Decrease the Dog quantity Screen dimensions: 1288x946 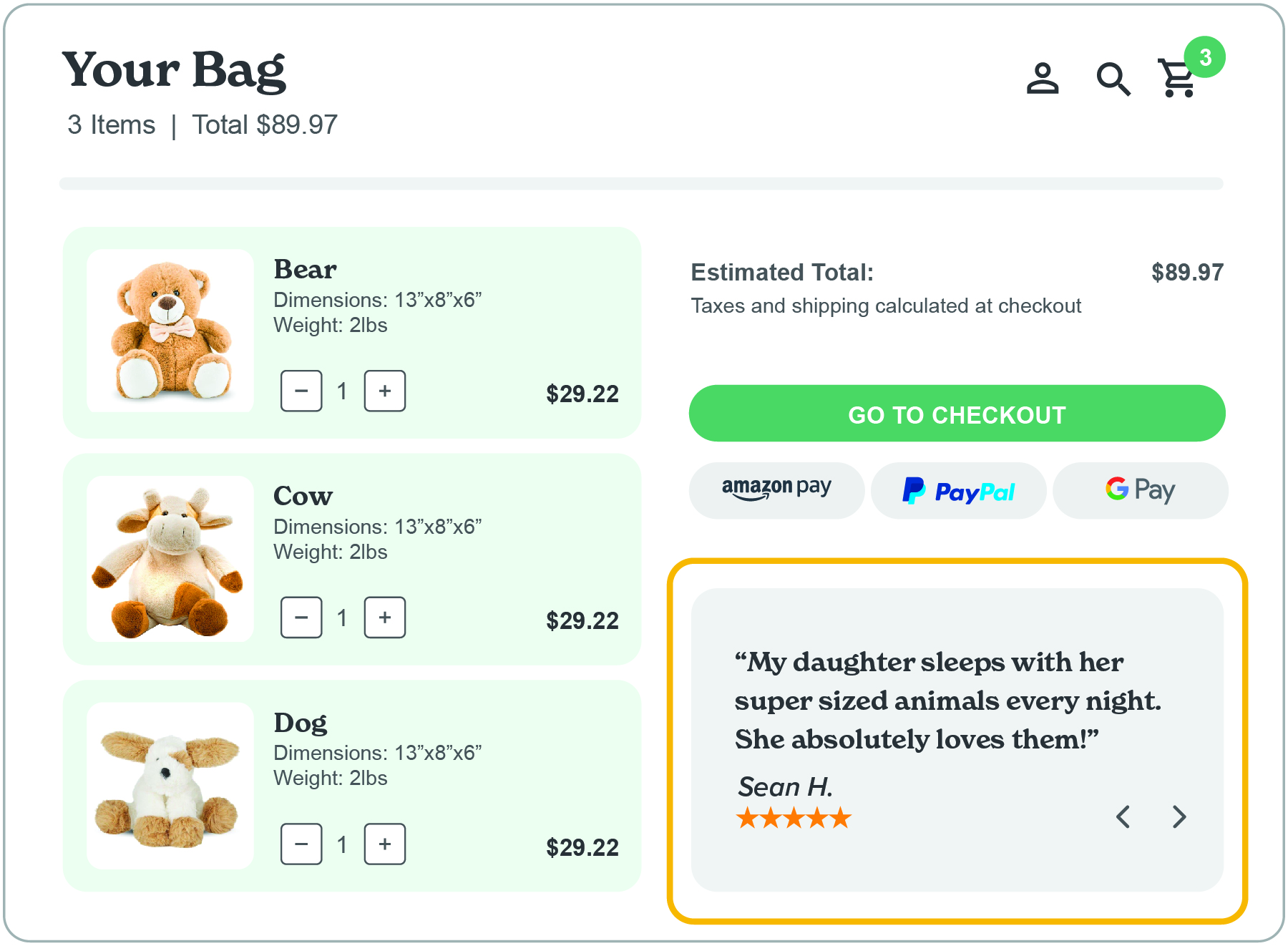point(301,844)
